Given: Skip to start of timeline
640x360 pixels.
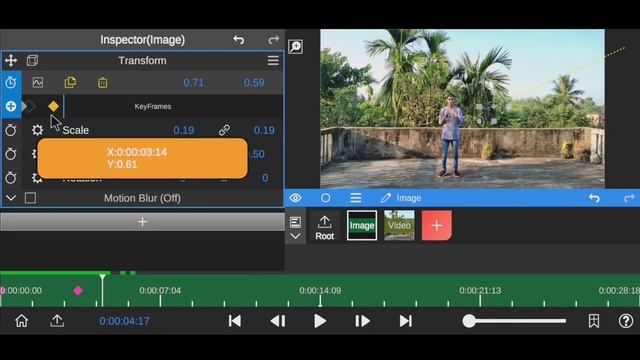Looking at the screenshot, I should point(235,321).
